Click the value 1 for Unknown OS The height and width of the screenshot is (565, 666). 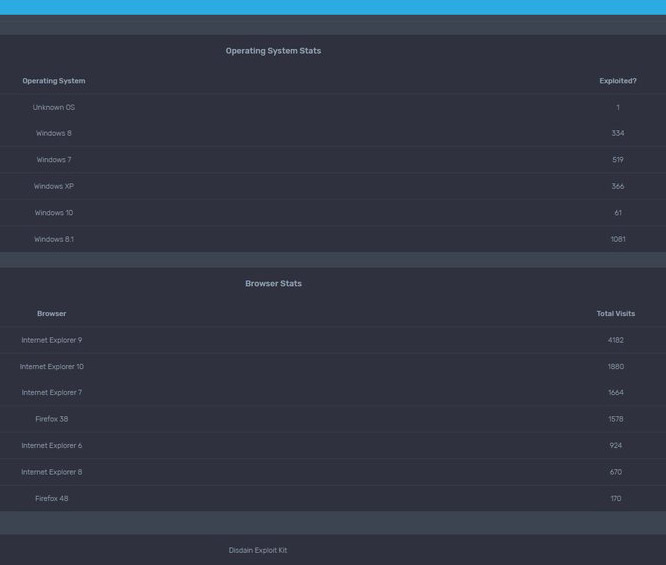point(618,107)
